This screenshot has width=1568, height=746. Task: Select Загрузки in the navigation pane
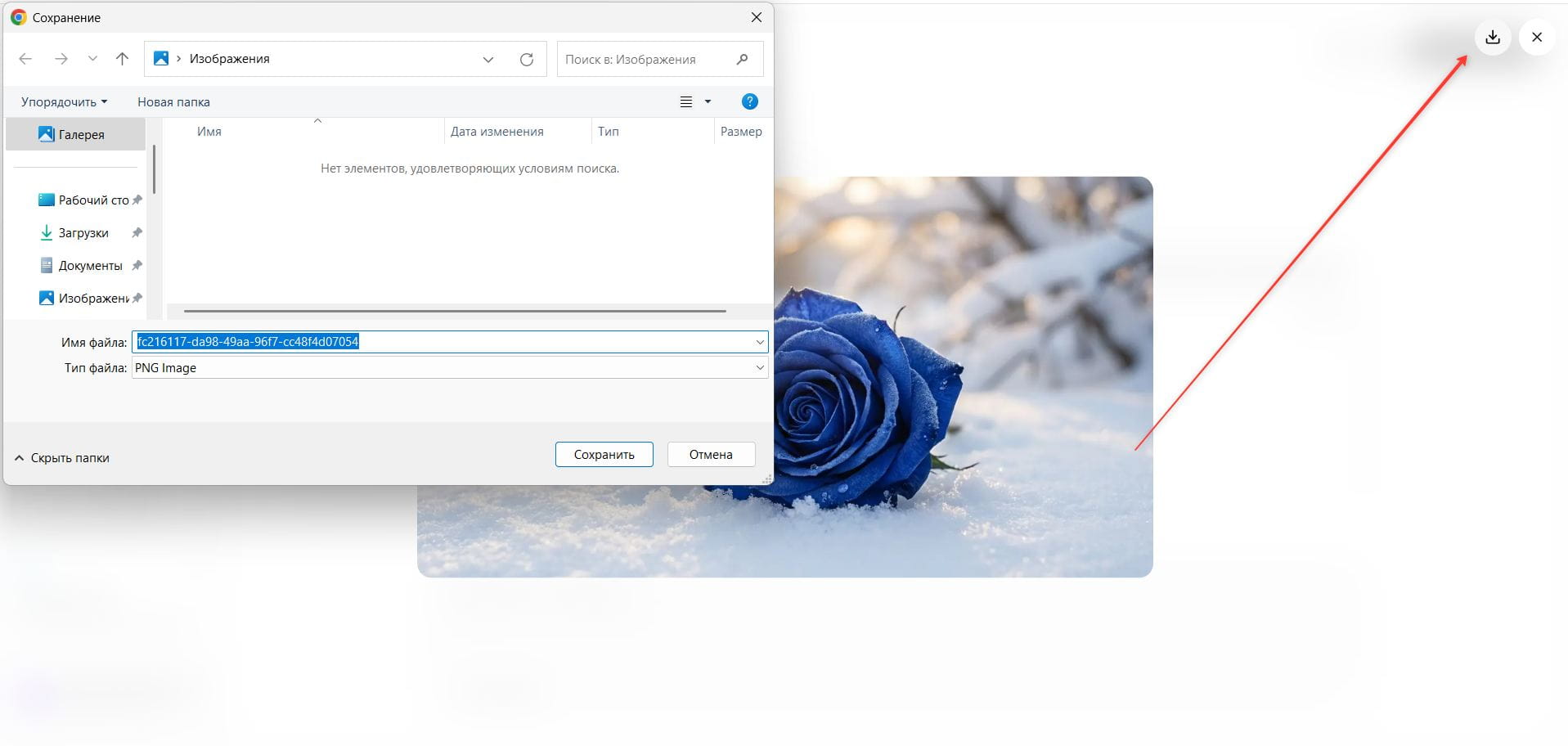[x=83, y=233]
